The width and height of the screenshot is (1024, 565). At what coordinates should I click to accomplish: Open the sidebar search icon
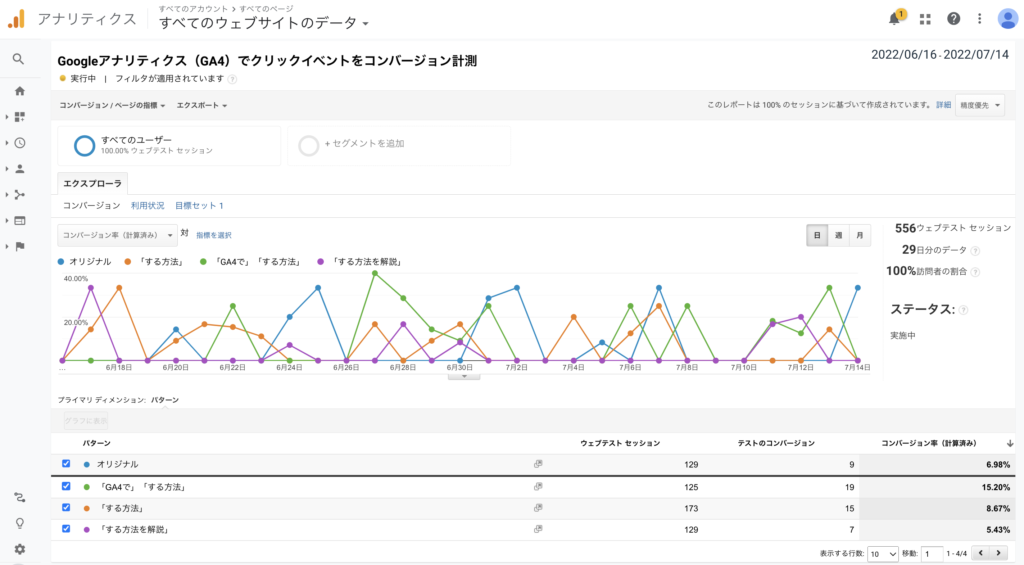pyautogui.click(x=18, y=59)
